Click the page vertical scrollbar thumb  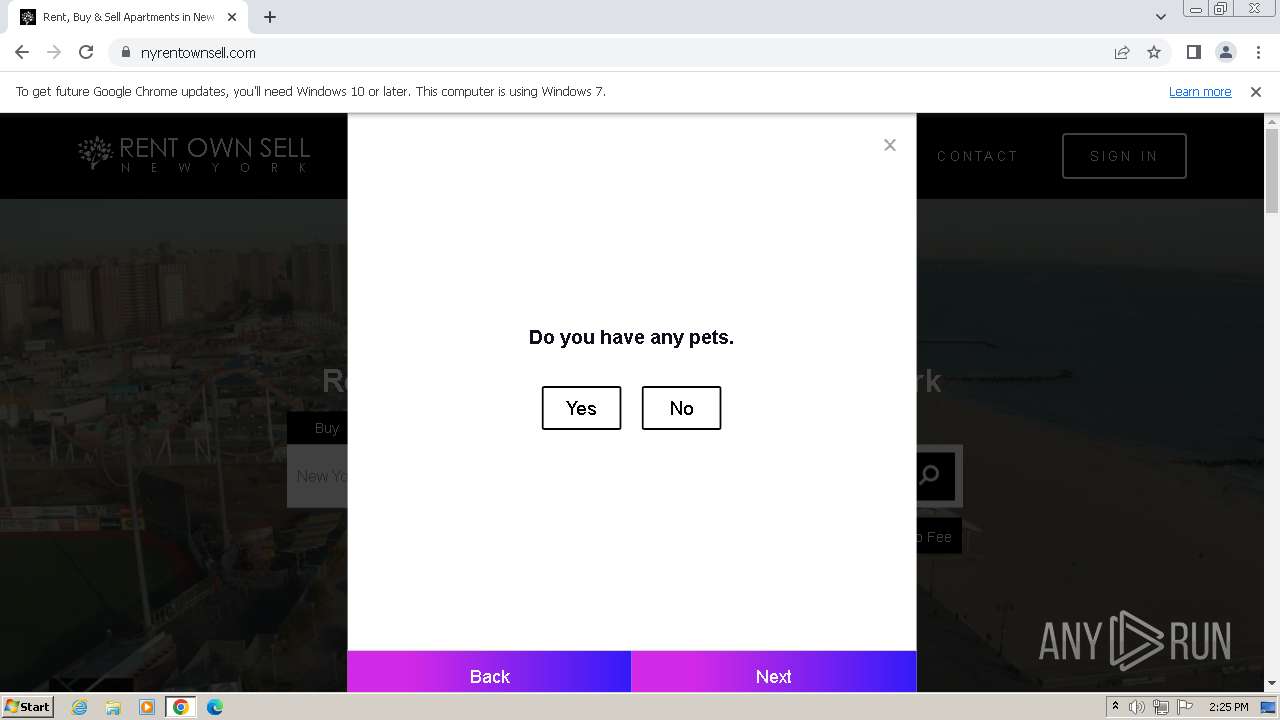pos(1272,171)
